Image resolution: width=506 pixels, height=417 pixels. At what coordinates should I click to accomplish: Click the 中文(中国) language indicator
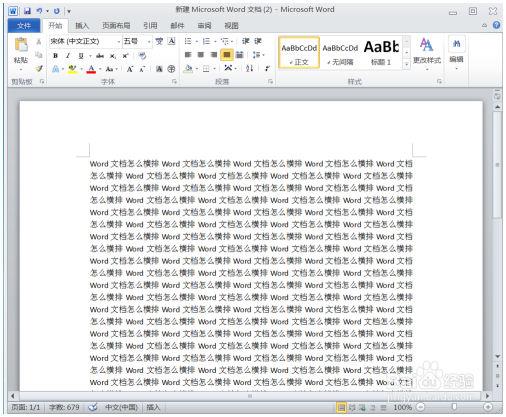pos(121,407)
